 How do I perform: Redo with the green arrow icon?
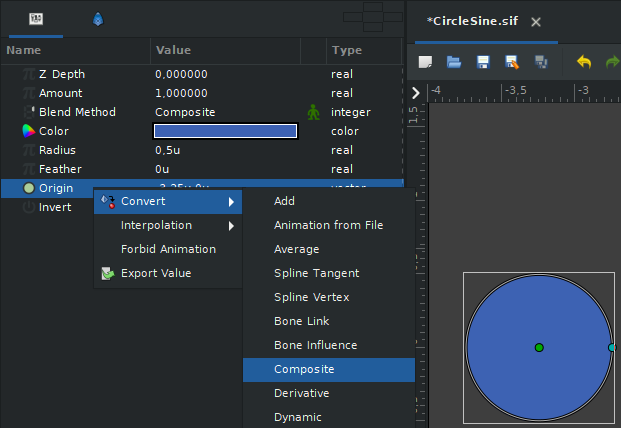613,62
